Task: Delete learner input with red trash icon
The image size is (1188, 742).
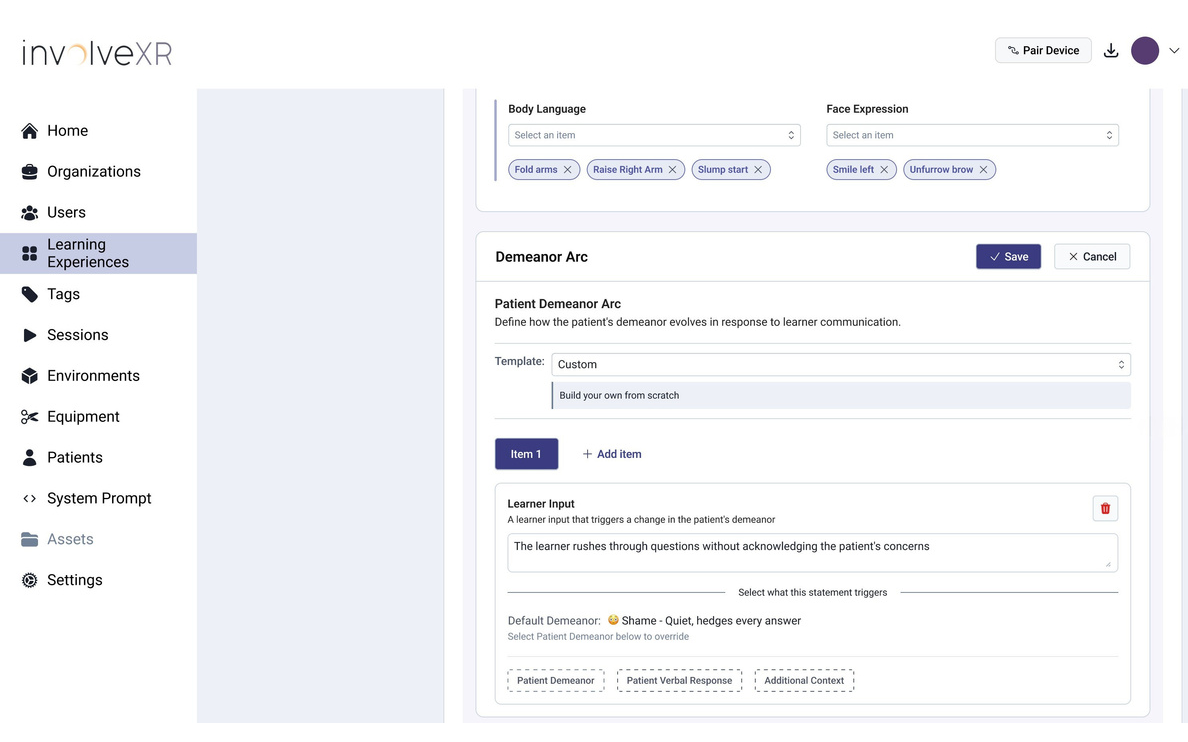Action: [1105, 509]
